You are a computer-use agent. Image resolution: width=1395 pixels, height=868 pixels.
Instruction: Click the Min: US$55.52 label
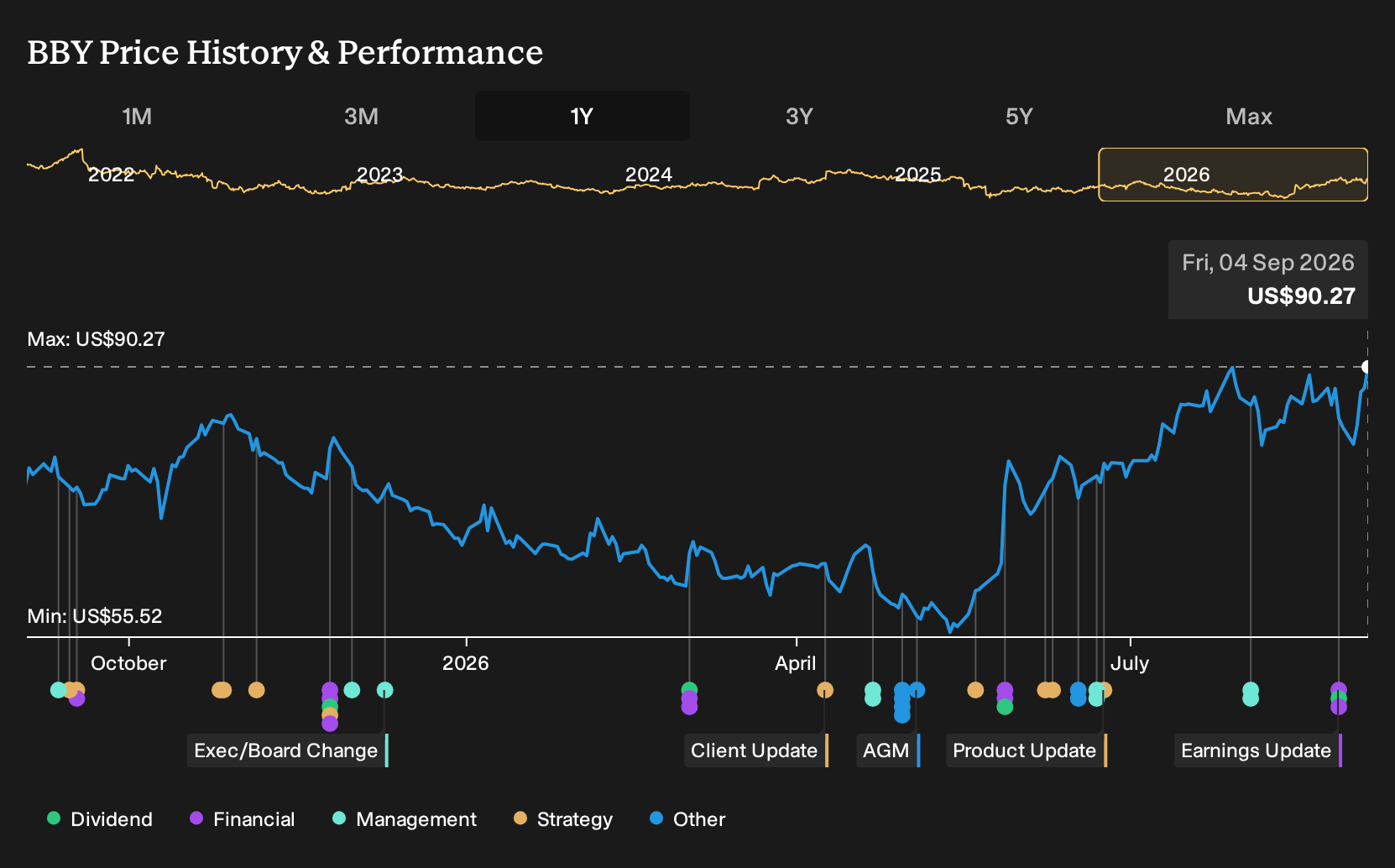point(95,616)
